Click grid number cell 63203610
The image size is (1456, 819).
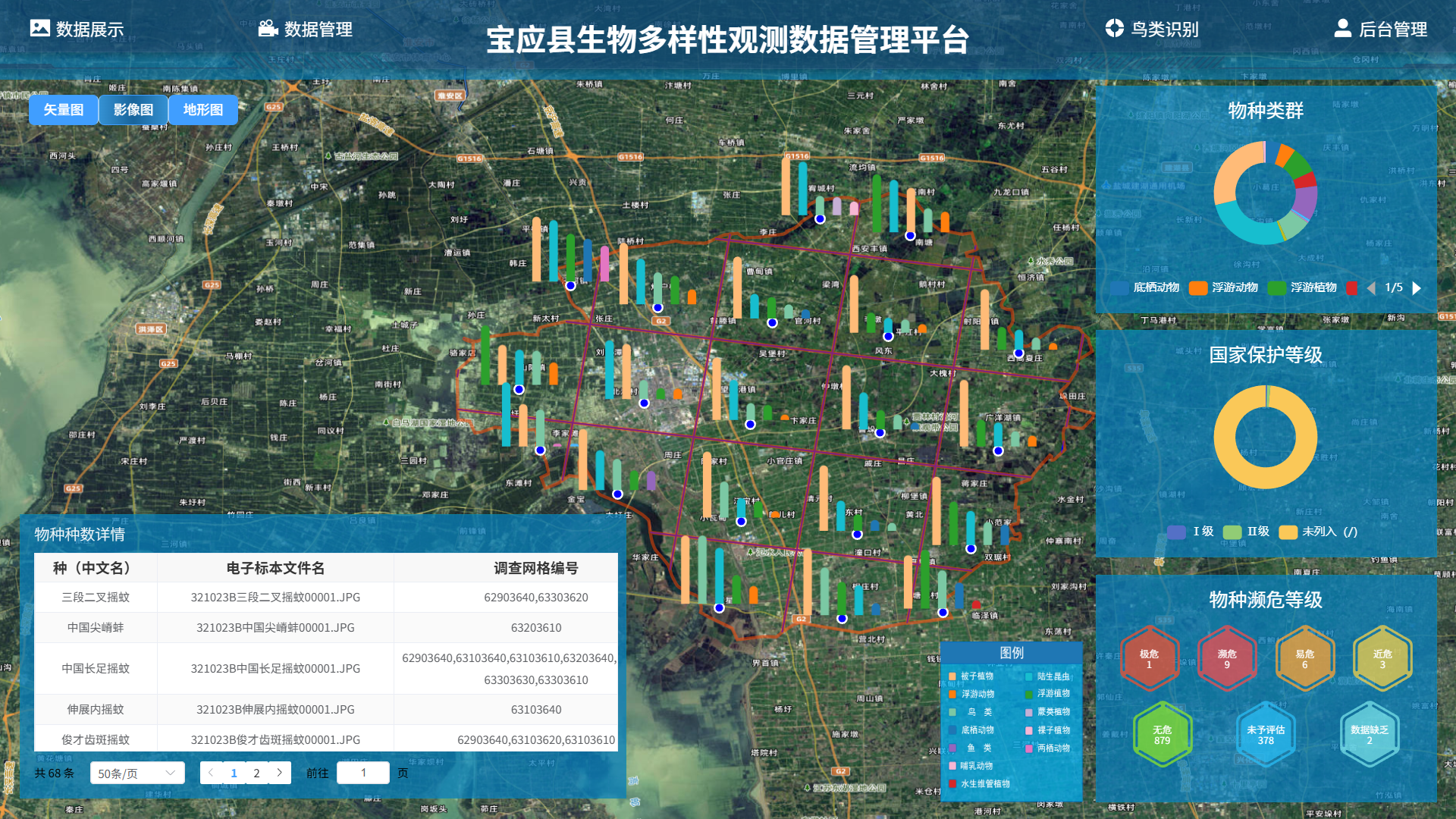pyautogui.click(x=536, y=628)
